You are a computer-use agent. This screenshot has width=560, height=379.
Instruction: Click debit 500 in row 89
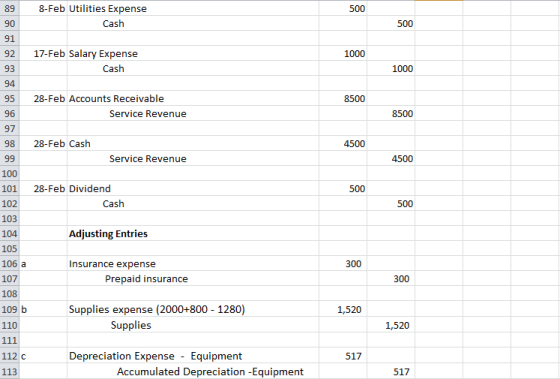pyautogui.click(x=343, y=8)
